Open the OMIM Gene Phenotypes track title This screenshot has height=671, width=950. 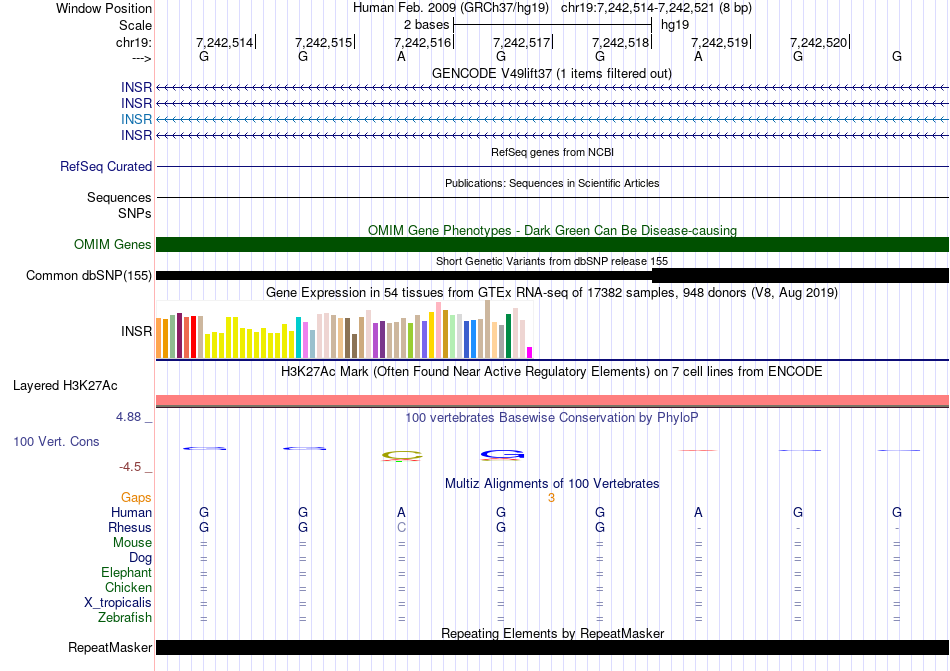pos(552,230)
